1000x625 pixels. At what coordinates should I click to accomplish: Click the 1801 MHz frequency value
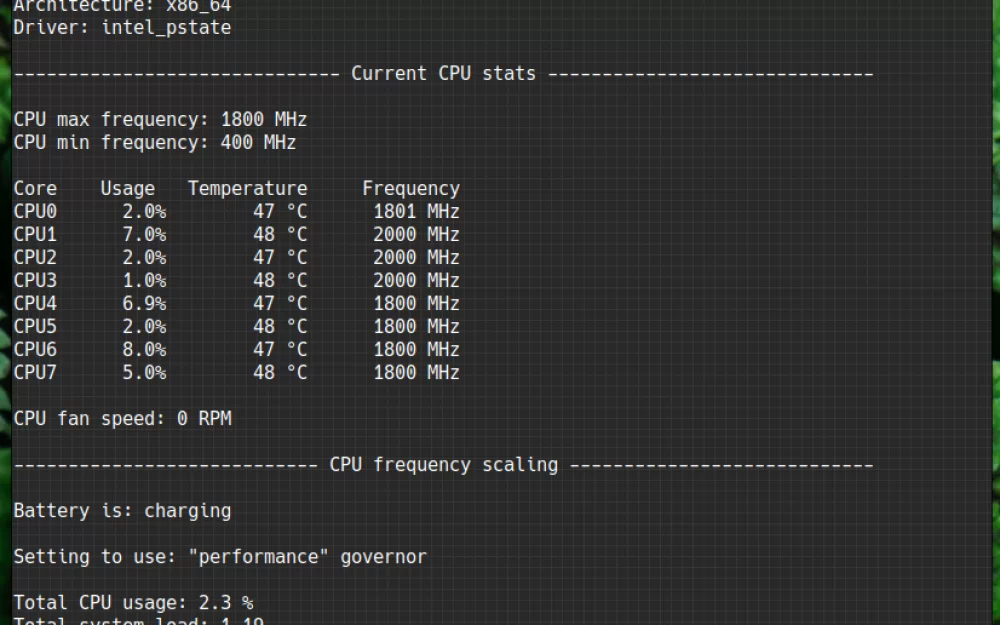pyautogui.click(x=416, y=212)
